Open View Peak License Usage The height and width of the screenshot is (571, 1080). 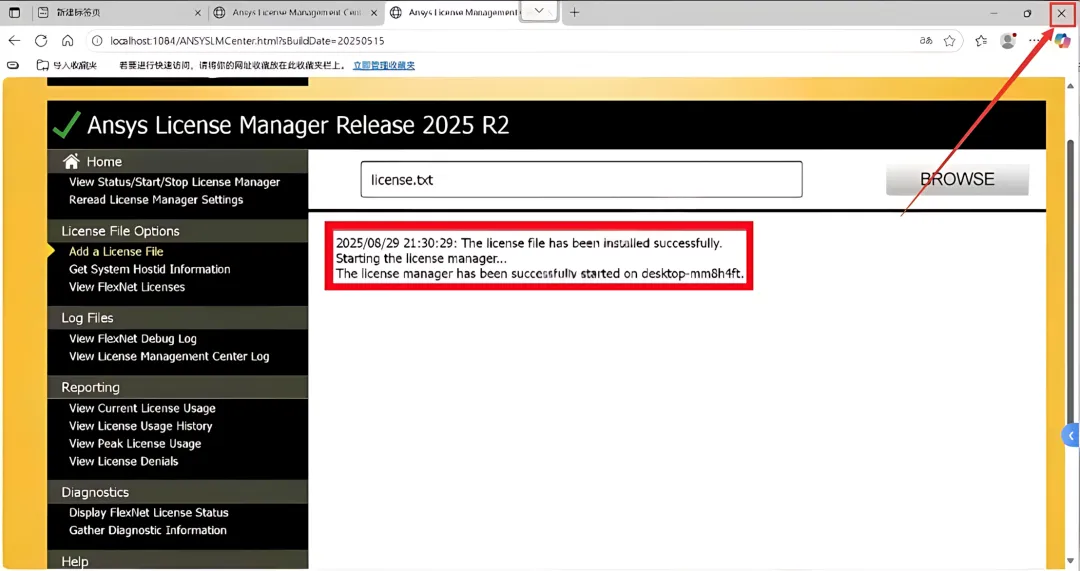click(135, 444)
